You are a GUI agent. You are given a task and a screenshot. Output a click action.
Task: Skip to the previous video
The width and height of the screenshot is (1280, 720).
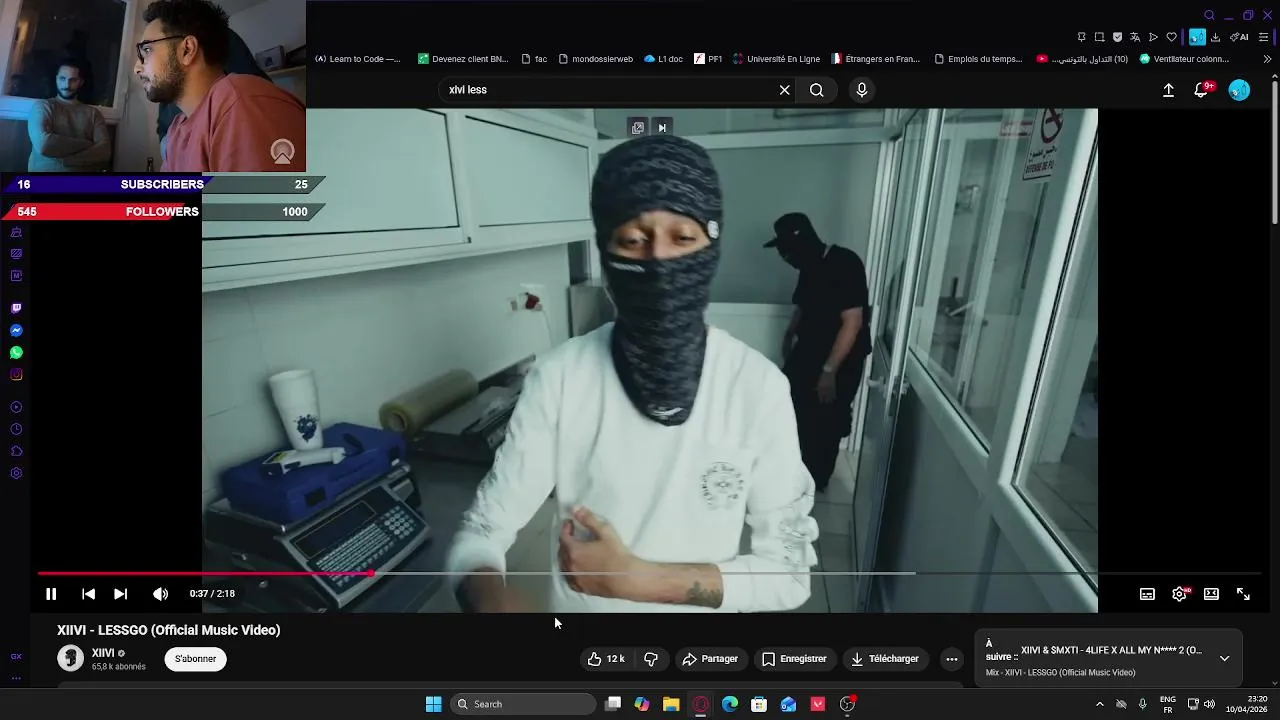(88, 594)
